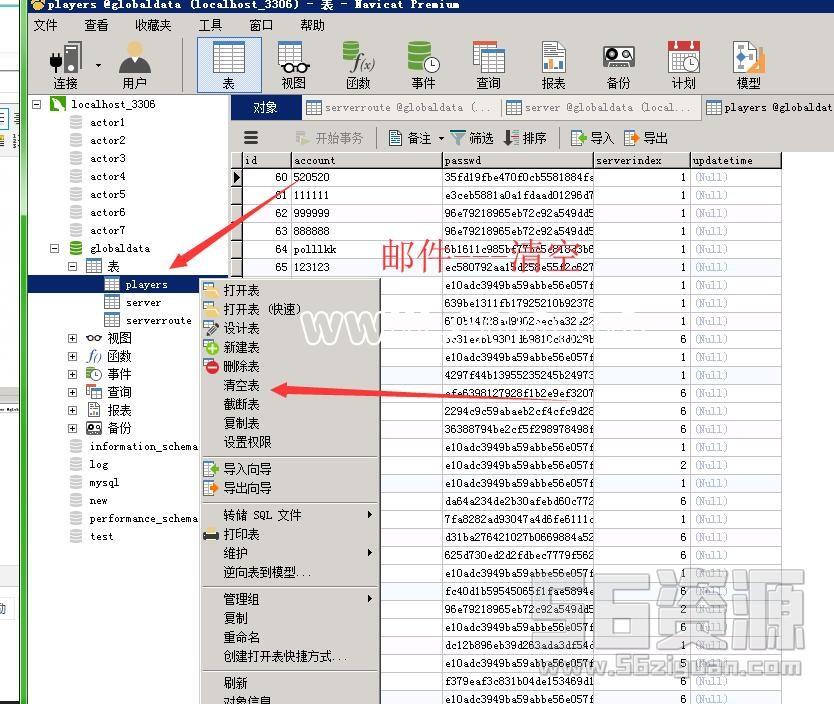Open the 备份 (Backup) toolbar icon
The width and height of the screenshot is (834, 704).
(x=618, y=64)
